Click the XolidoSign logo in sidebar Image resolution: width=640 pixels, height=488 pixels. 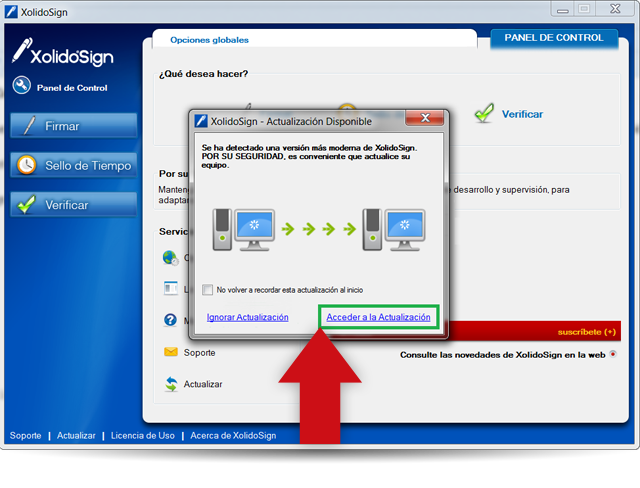(x=63, y=53)
